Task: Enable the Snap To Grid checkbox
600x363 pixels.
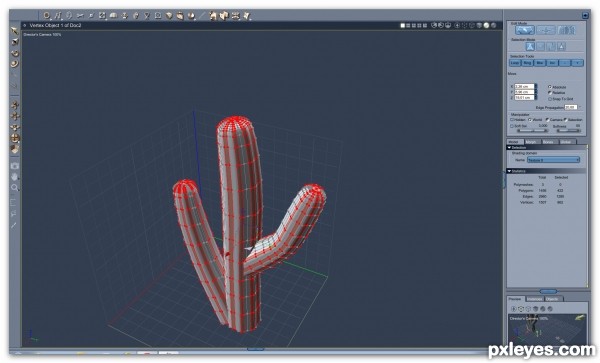Action: tap(550, 99)
